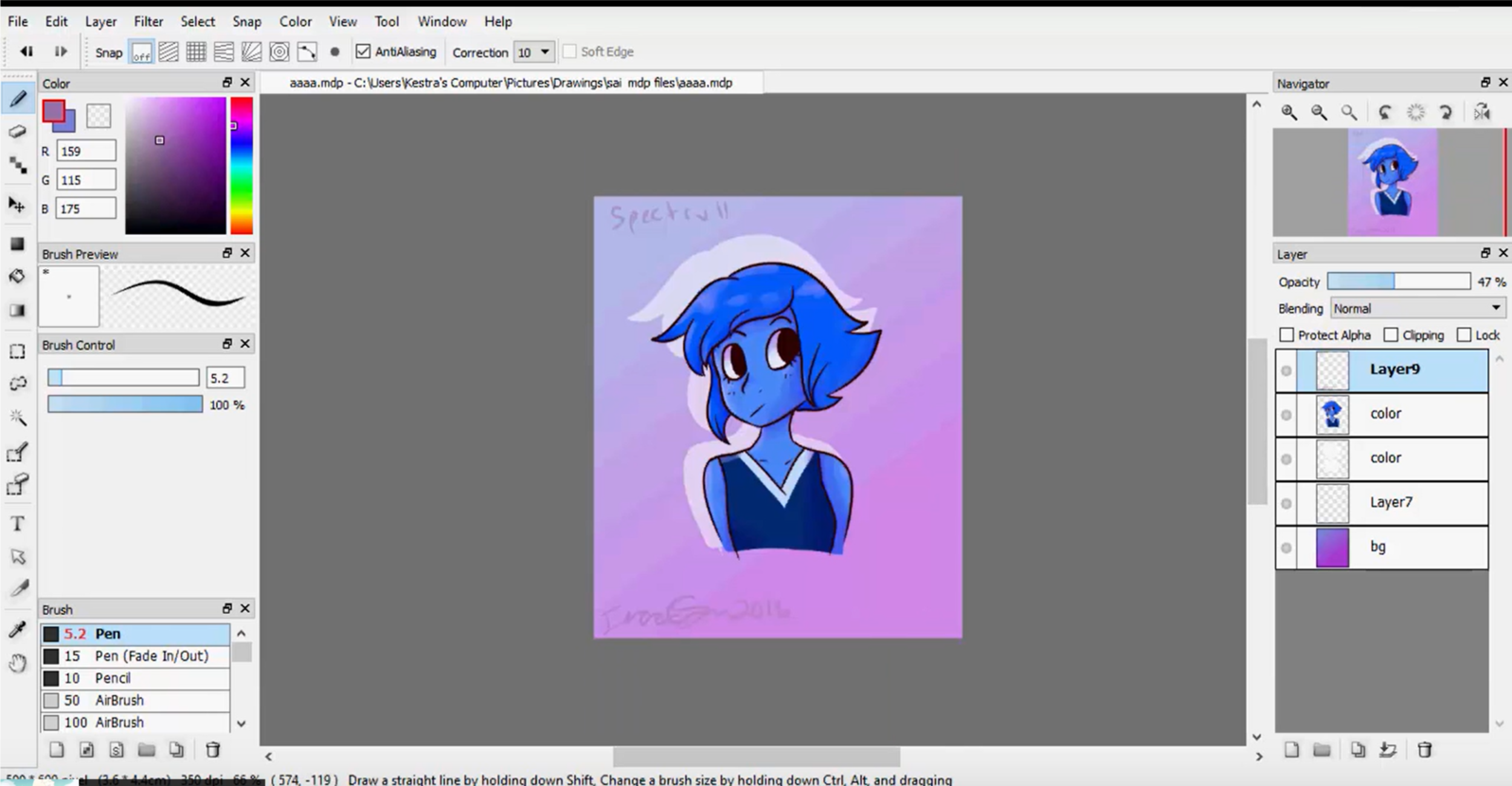The image size is (1512, 786).
Task: Hide the Layer9 layer
Action: click(x=1286, y=370)
